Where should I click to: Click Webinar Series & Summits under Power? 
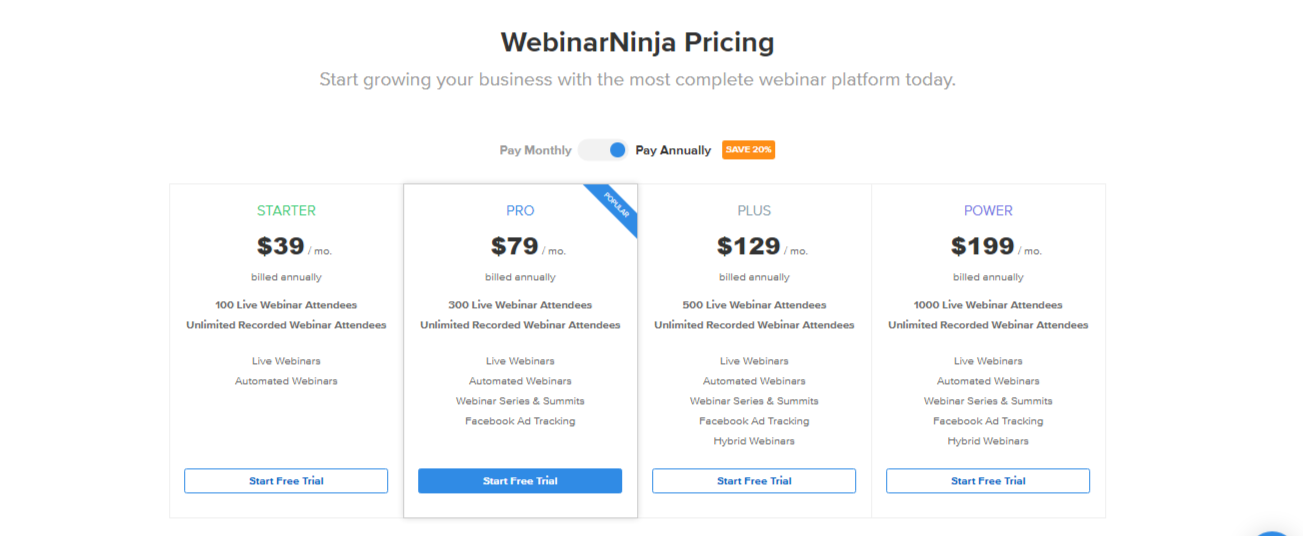click(x=988, y=401)
